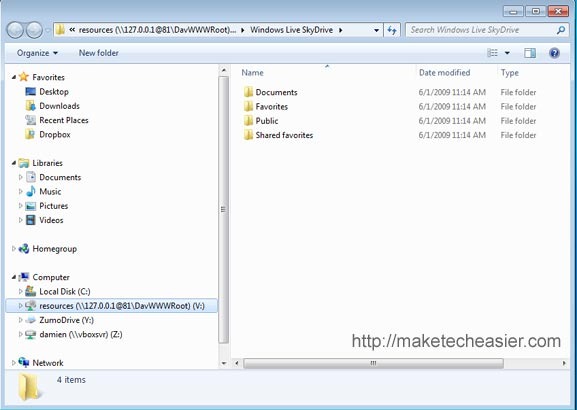
Task: Click the Network globe icon
Action: click(24, 363)
